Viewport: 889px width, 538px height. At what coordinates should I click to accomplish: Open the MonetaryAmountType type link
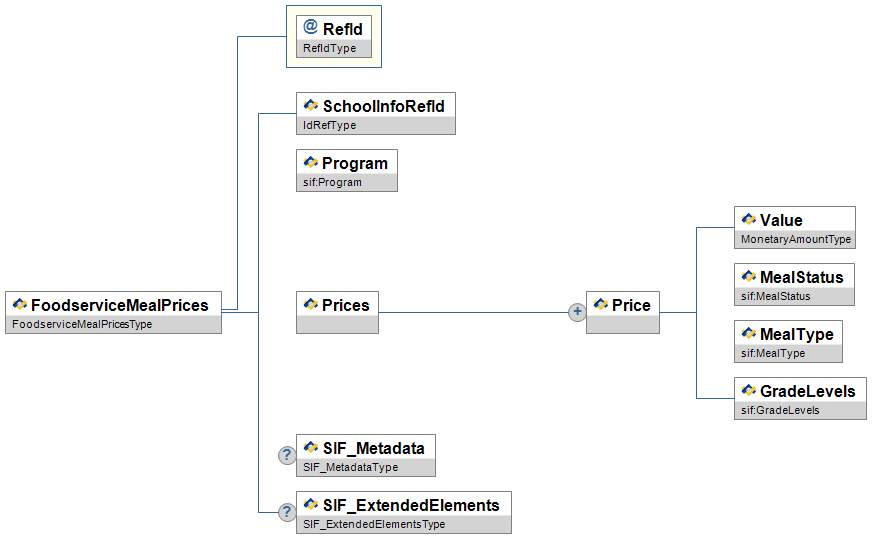click(x=796, y=240)
